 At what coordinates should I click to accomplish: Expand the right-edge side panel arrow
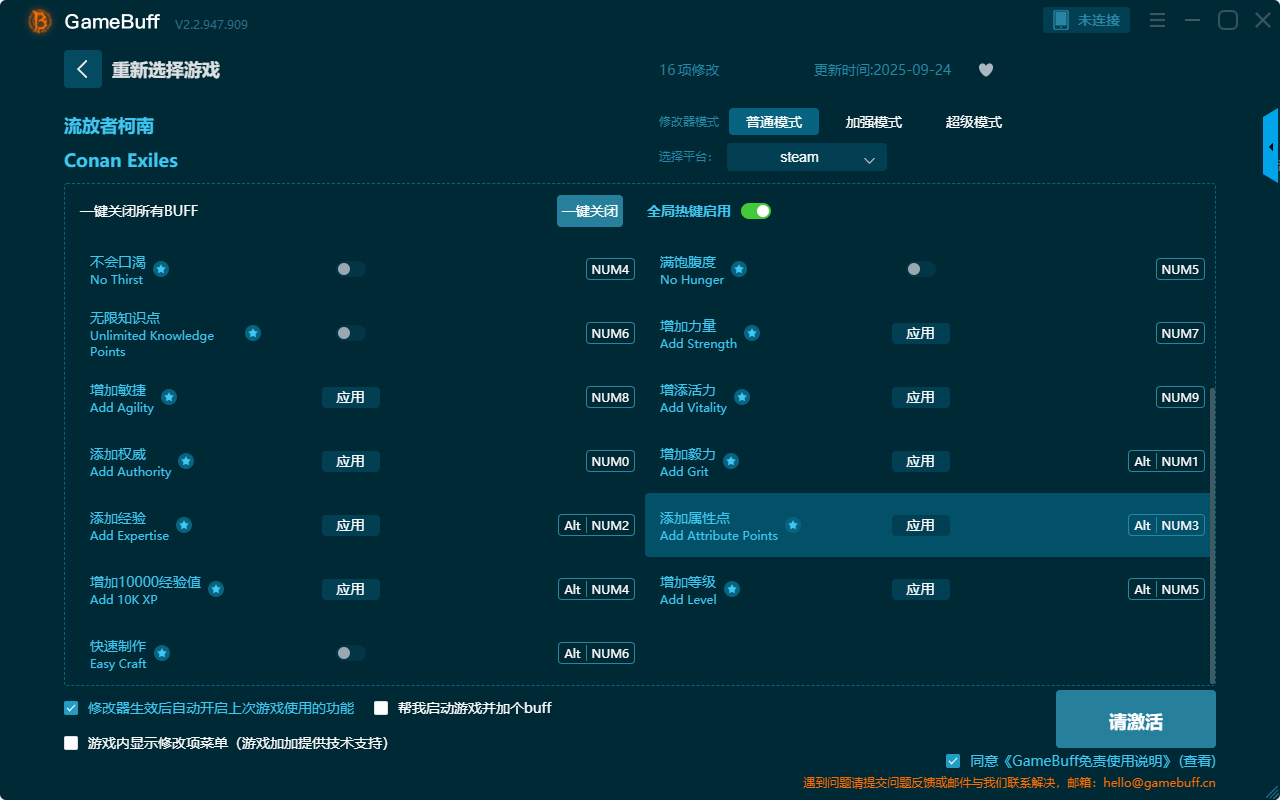[1271, 147]
